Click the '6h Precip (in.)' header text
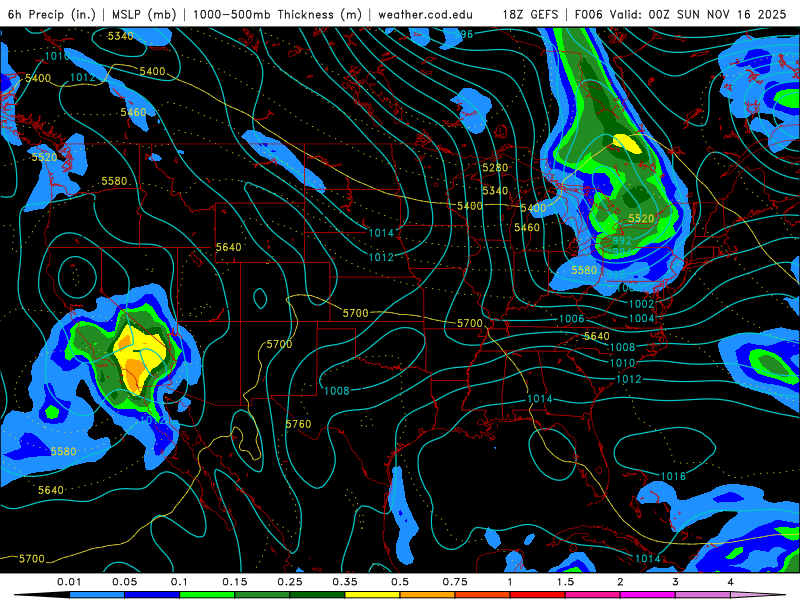 pos(52,14)
